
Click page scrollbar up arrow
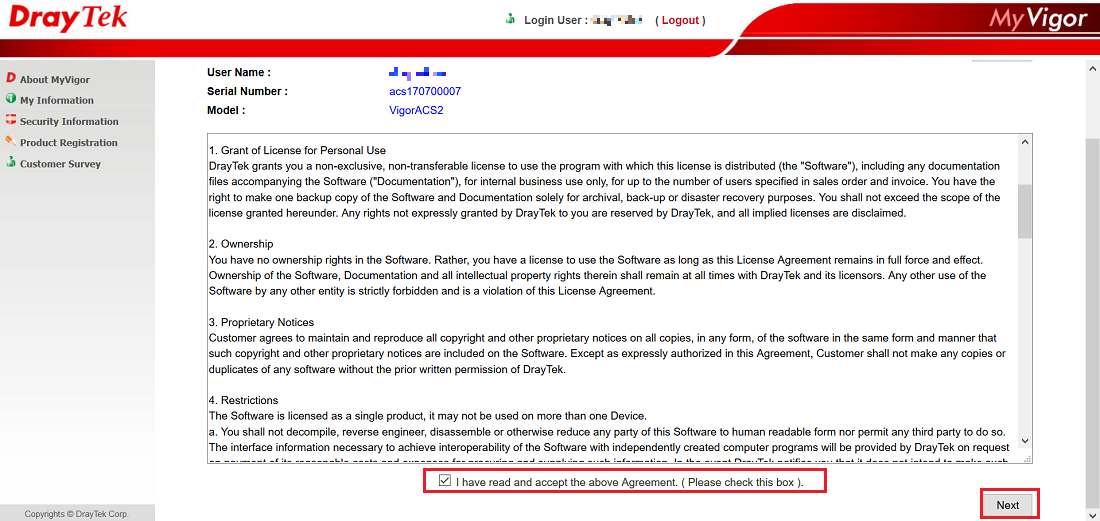1093,68
